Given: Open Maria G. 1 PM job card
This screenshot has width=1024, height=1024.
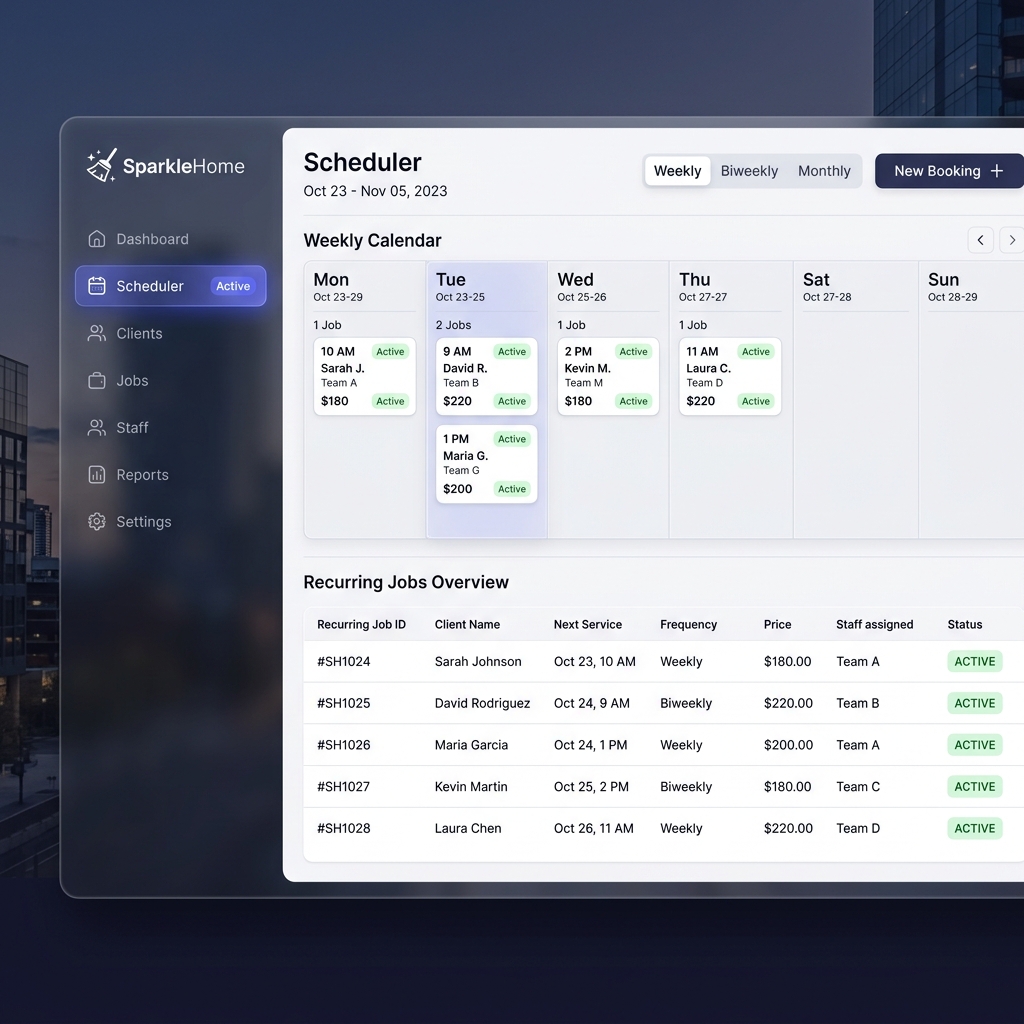Looking at the screenshot, I should coord(487,464).
